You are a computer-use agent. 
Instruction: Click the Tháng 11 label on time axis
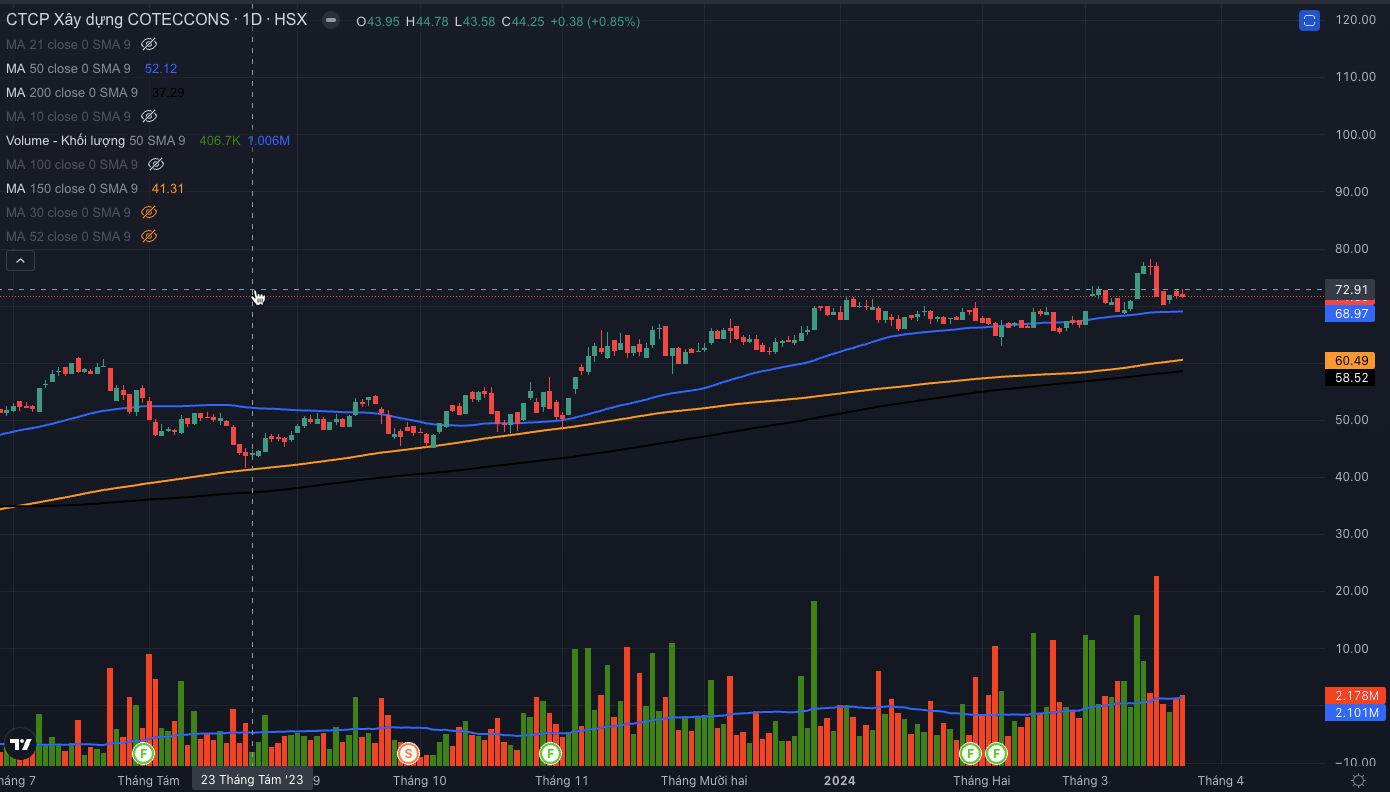tap(562, 780)
